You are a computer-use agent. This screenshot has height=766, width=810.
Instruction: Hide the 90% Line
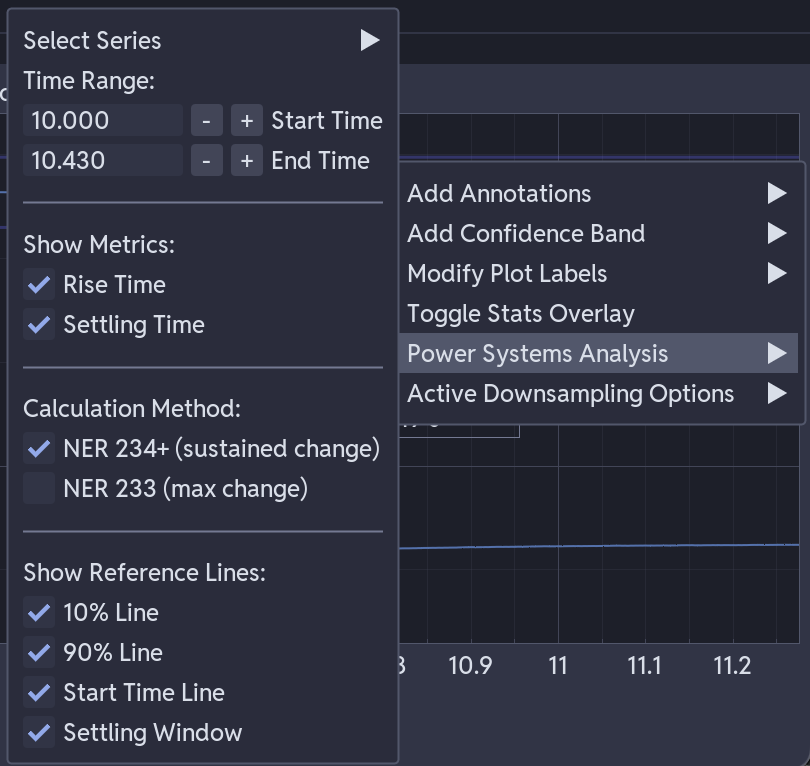tap(38, 652)
